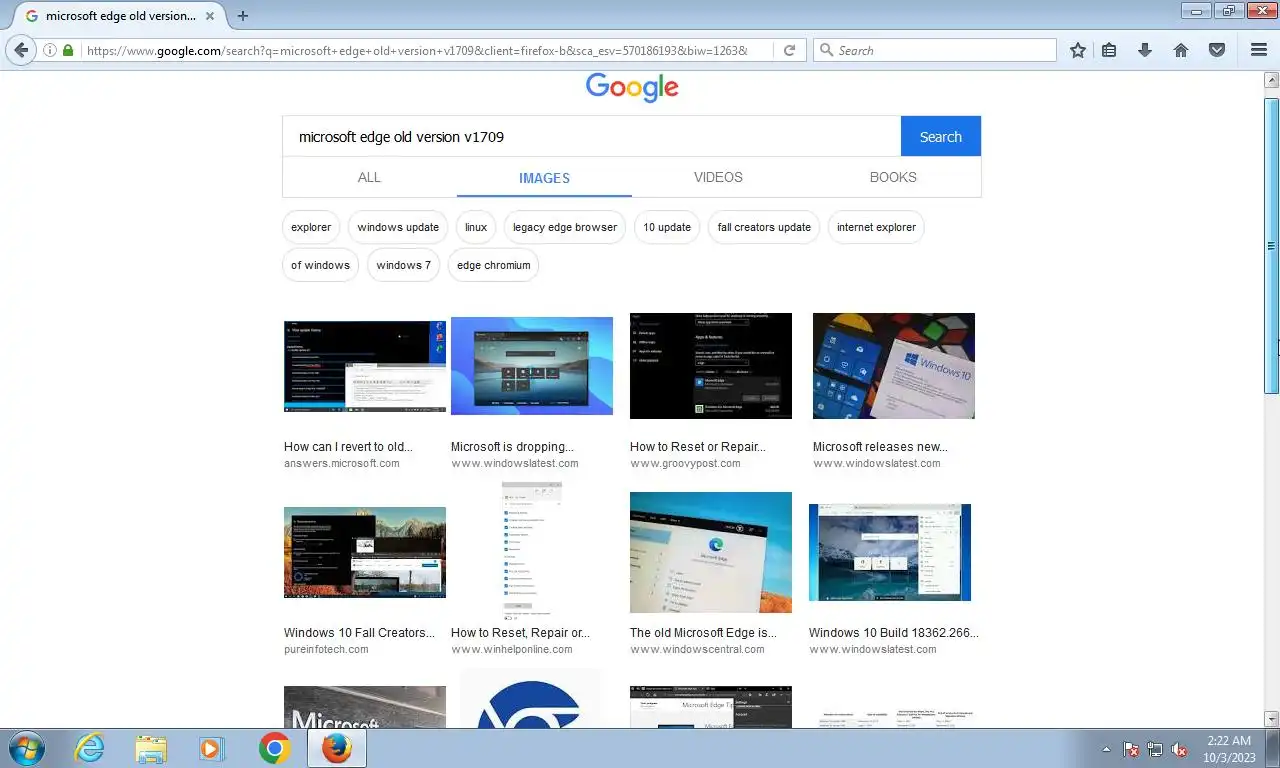1280x768 pixels.
Task: Launch Google Chrome from taskbar
Action: 274,748
